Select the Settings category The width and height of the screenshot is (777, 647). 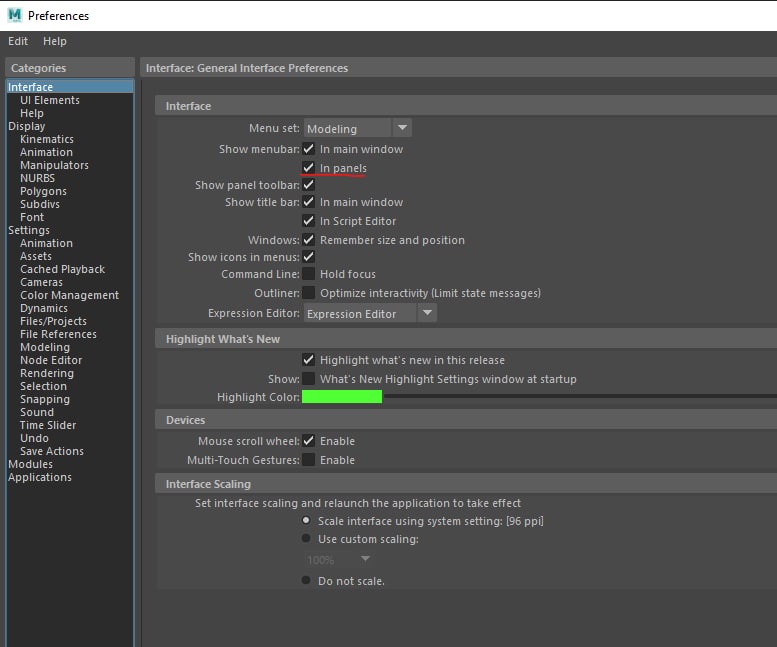[x=29, y=230]
